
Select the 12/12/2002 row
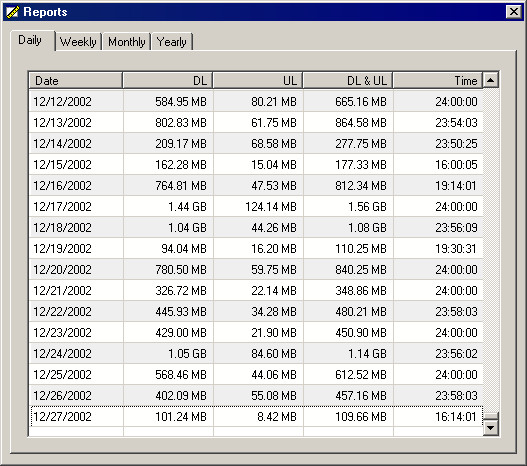[256, 101]
